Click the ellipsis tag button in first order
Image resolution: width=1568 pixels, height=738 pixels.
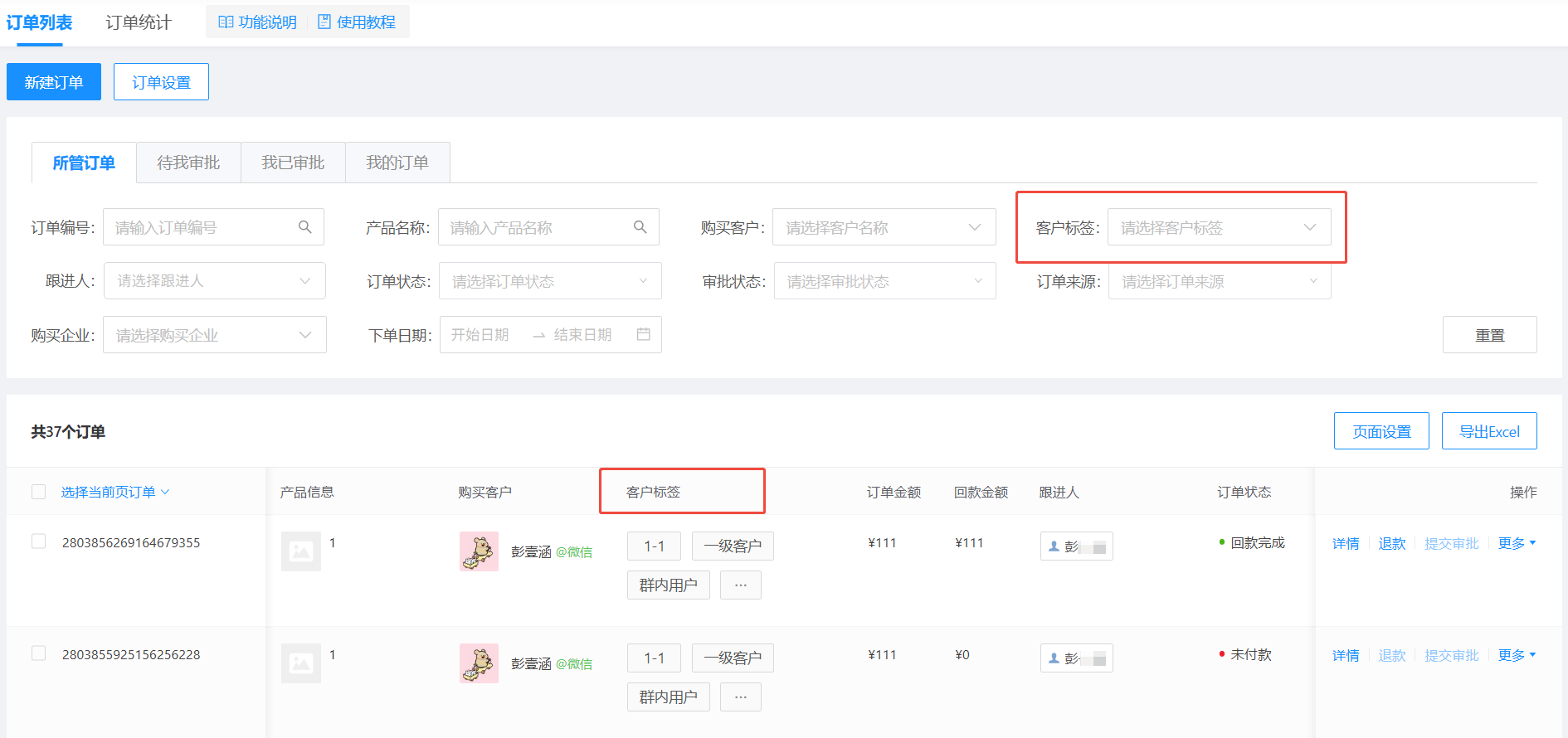740,585
